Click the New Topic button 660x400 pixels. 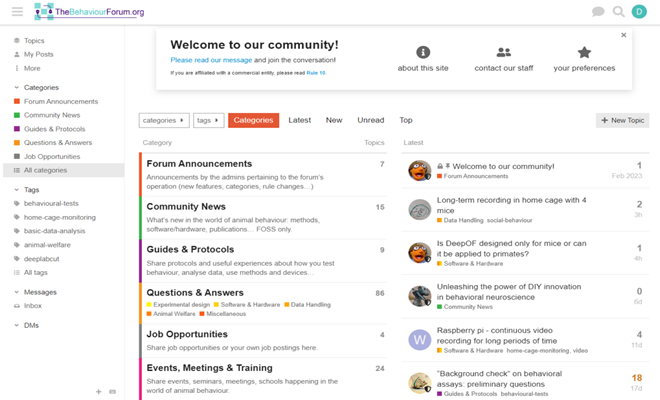pyautogui.click(x=622, y=120)
